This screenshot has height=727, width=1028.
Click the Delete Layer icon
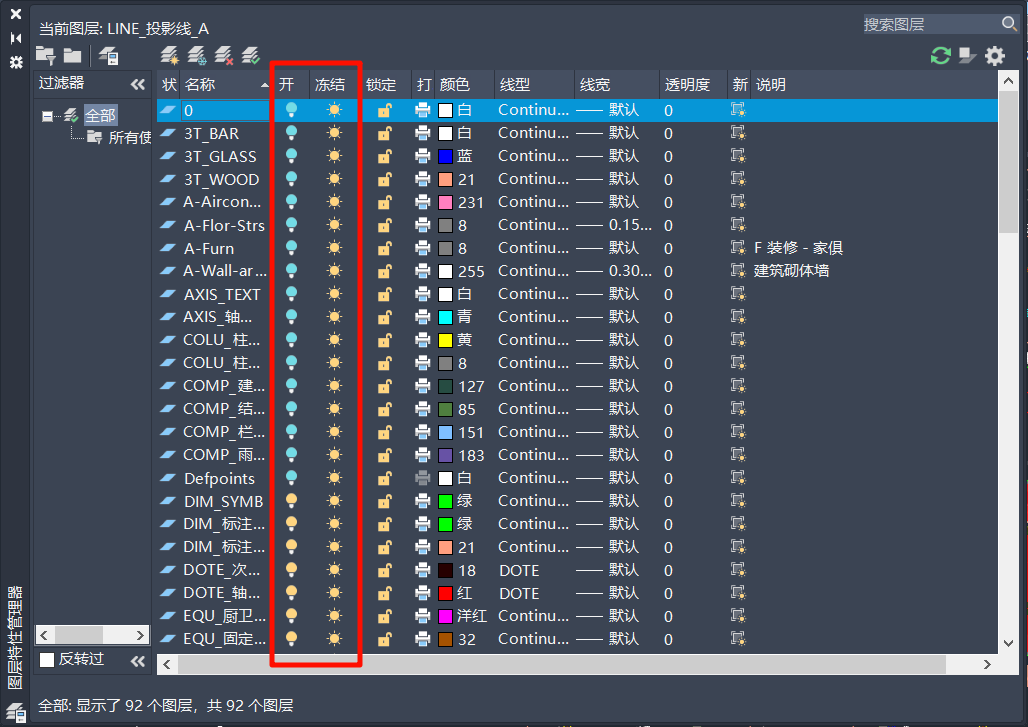click(x=224, y=56)
